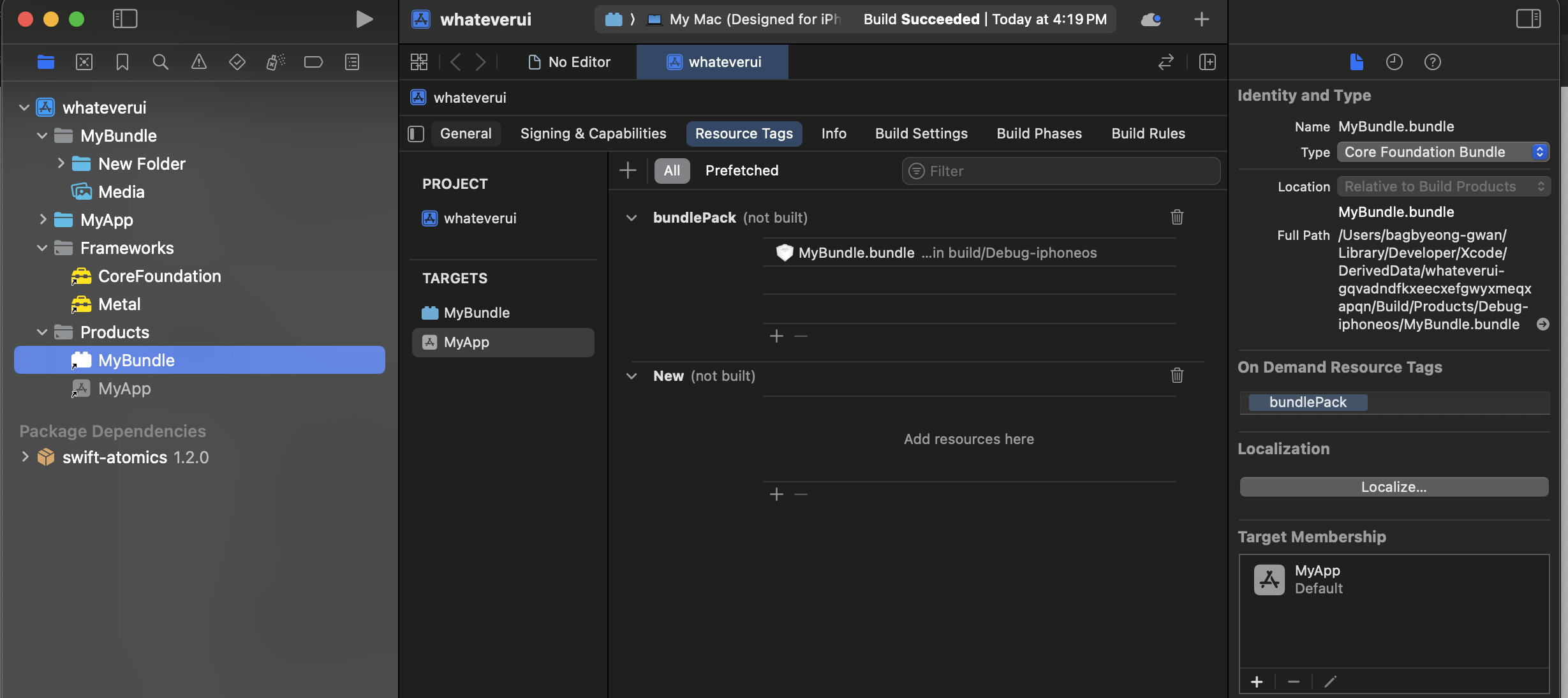Viewport: 1568px width, 698px height.
Task: Toggle the inspector panel on the right
Action: point(1528,19)
